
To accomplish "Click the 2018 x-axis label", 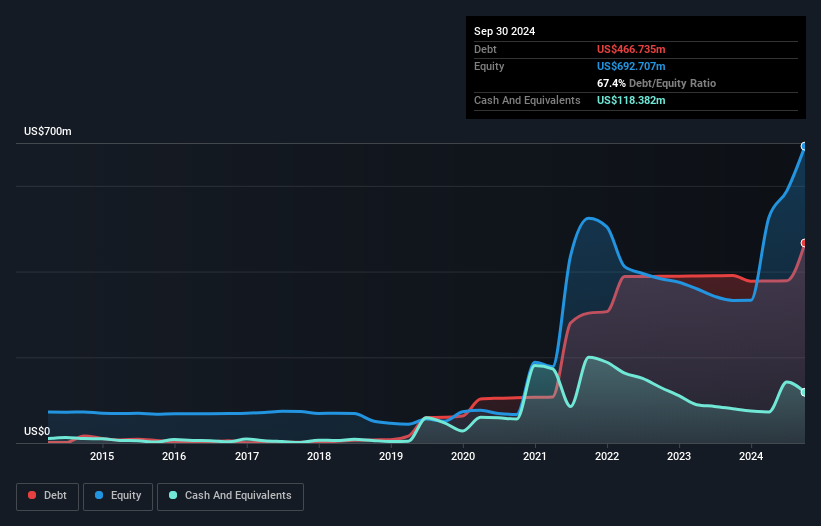I will pos(319,456).
